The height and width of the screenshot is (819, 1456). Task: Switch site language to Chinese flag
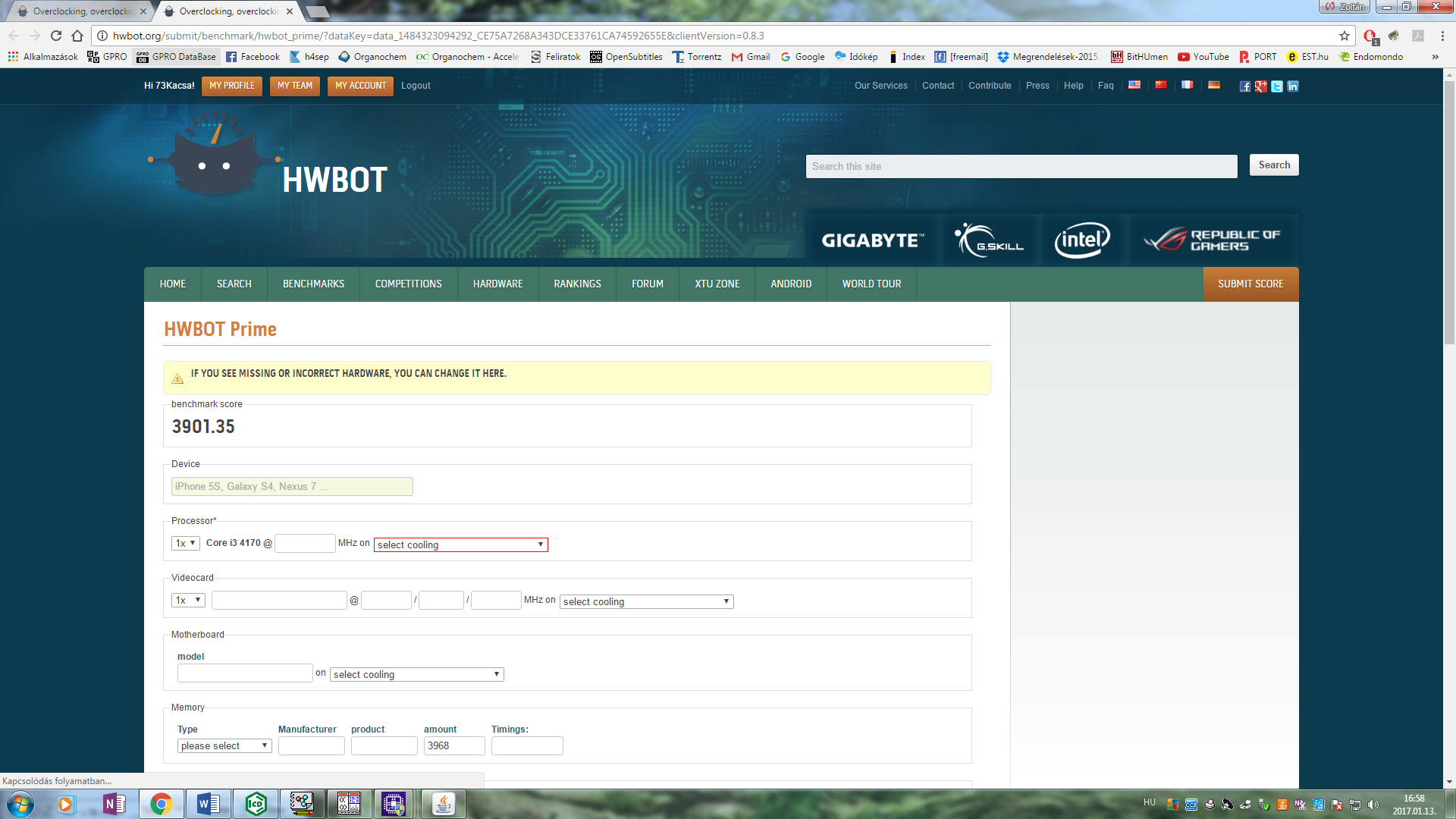1161,85
